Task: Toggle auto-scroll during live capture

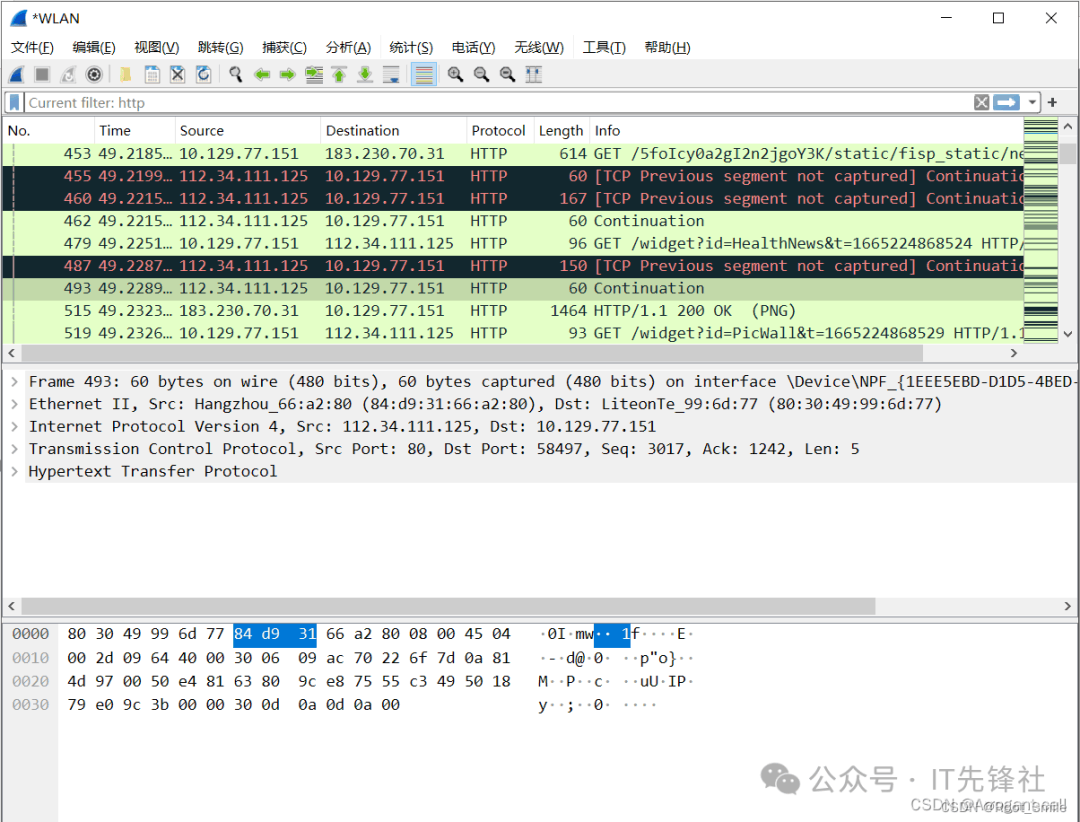Action: pos(391,74)
